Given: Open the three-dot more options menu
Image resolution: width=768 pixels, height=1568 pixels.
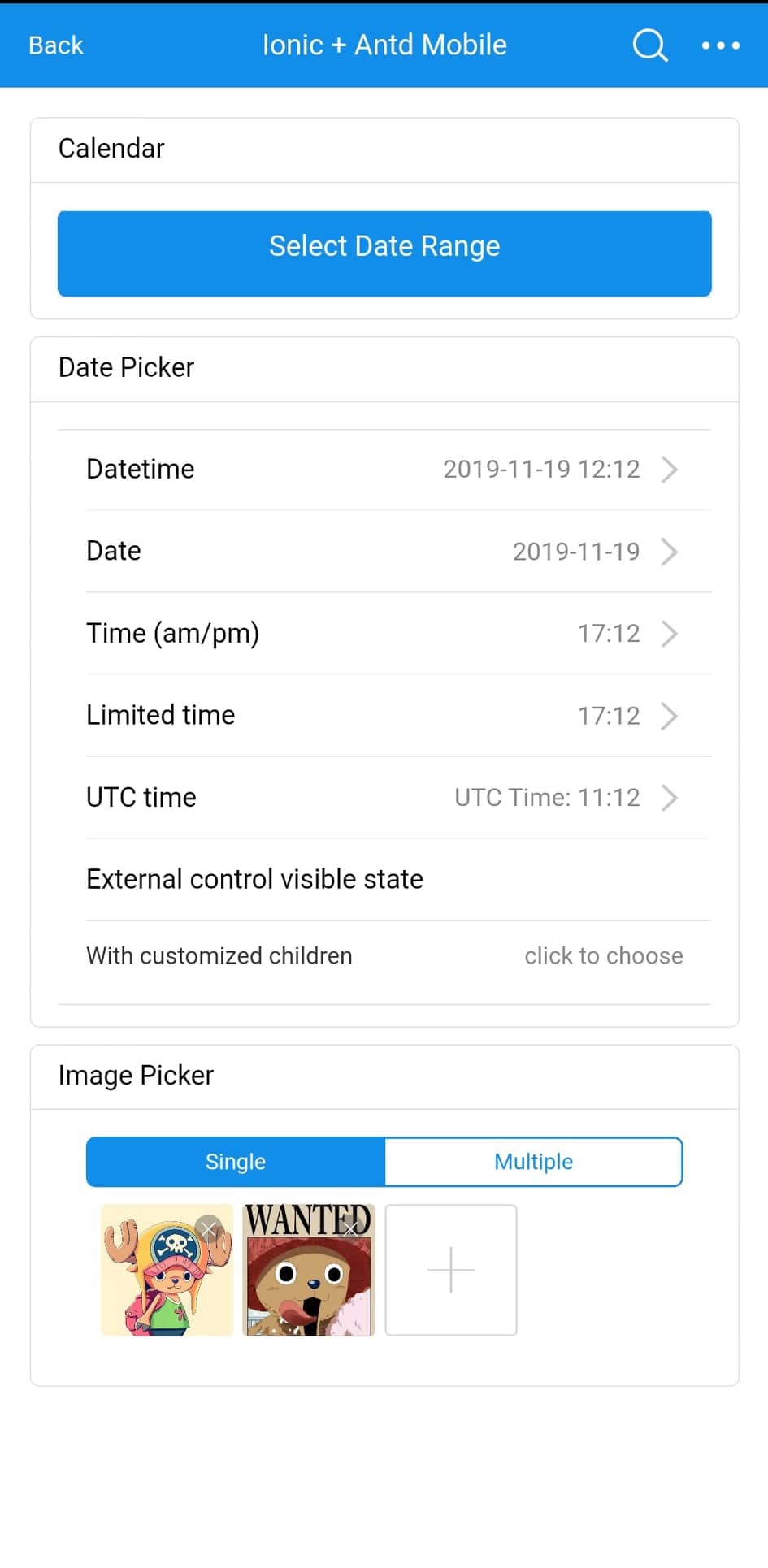Looking at the screenshot, I should (721, 45).
